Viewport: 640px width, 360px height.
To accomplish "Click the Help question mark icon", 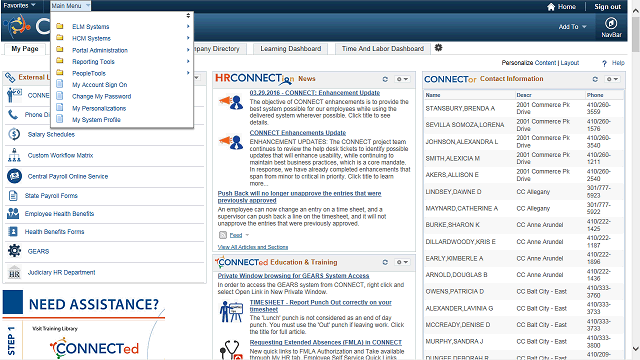I will click(x=604, y=63).
